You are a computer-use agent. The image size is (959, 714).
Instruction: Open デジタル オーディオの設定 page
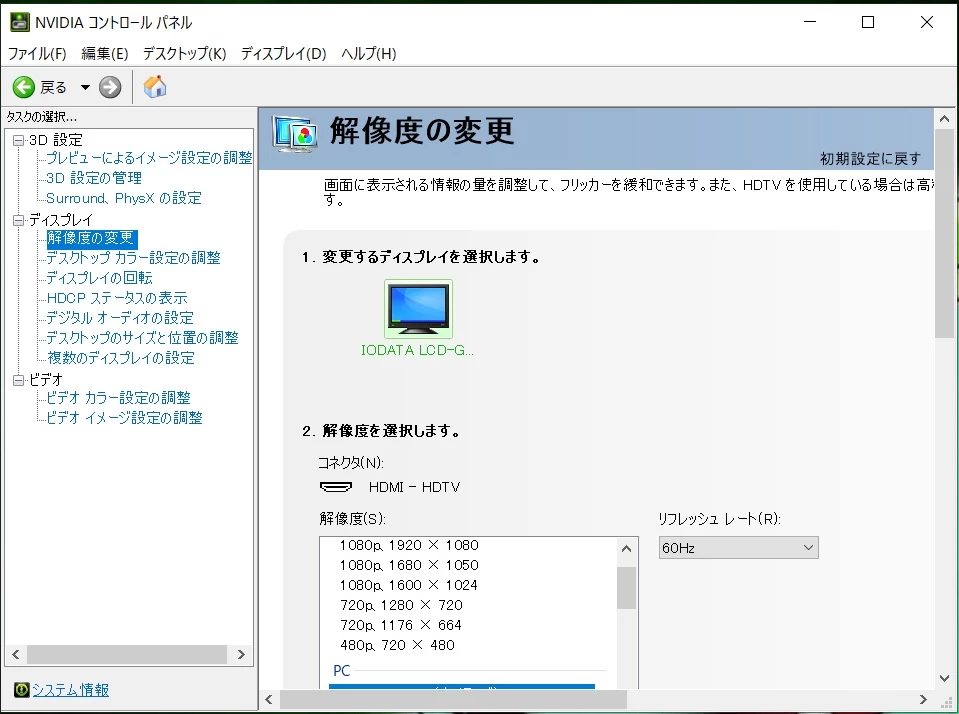click(x=120, y=318)
